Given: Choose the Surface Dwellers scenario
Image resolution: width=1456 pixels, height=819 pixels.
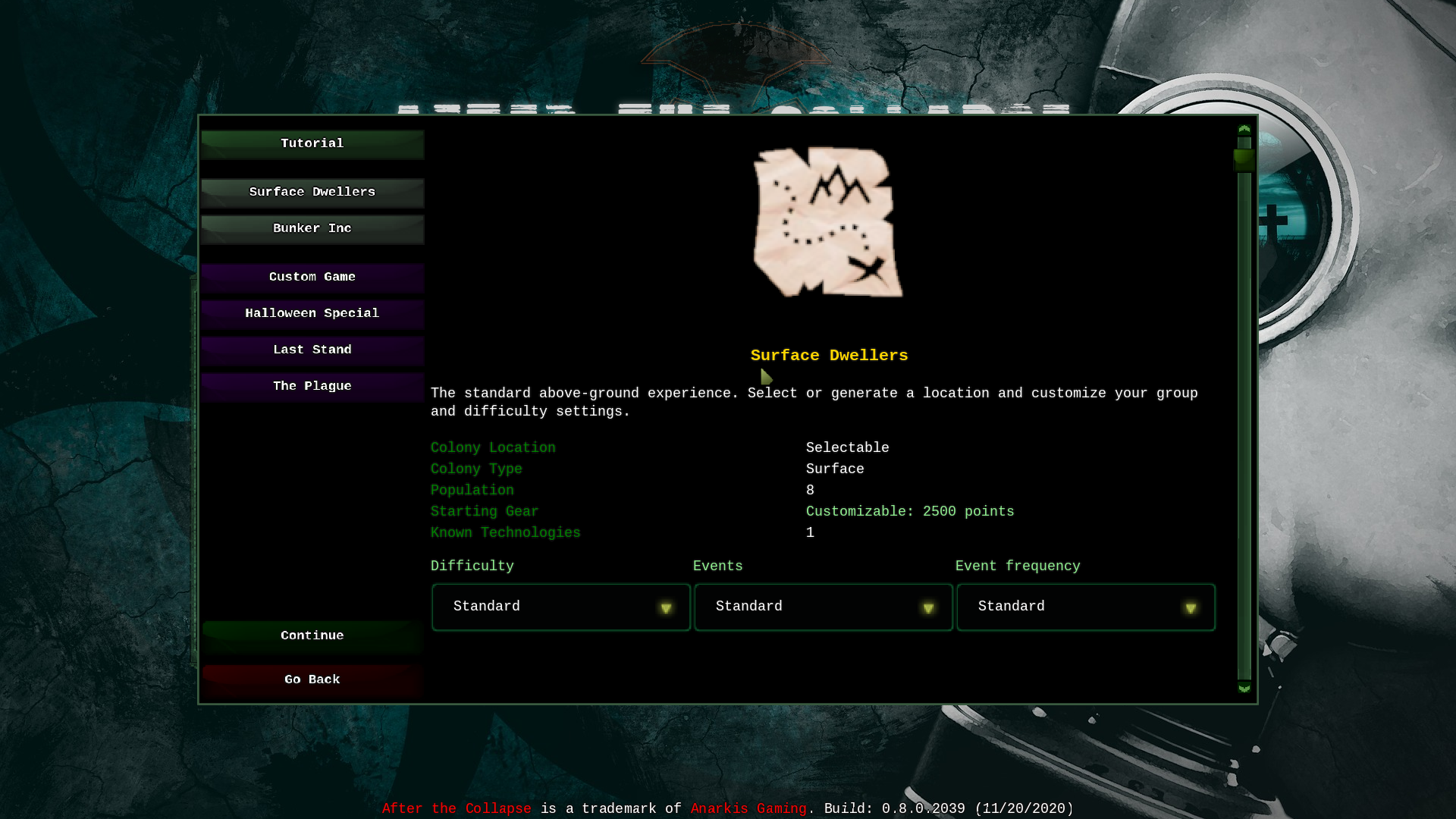Looking at the screenshot, I should click(312, 193).
